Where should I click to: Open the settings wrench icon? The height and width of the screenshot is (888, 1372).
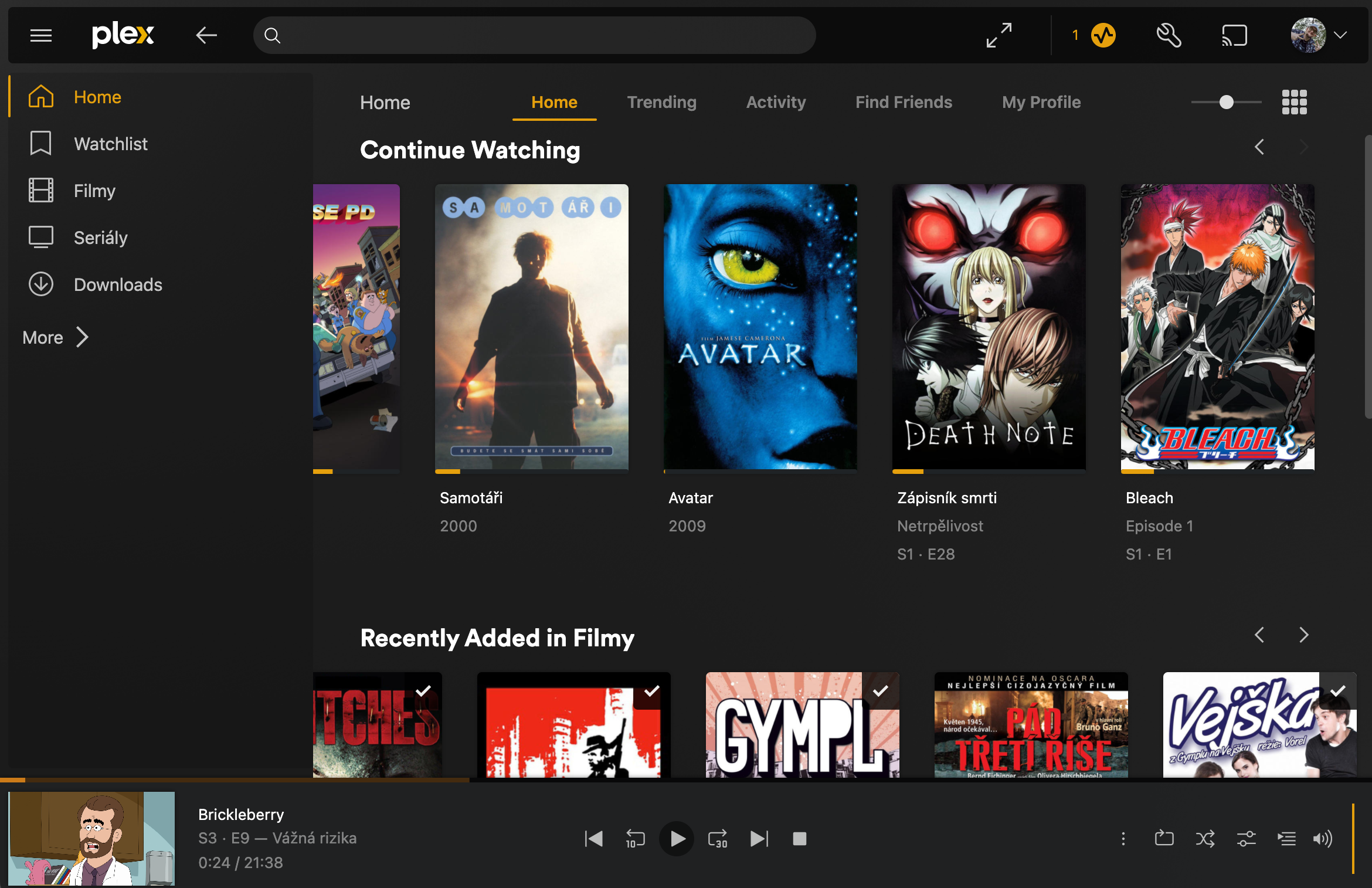[x=1169, y=36]
